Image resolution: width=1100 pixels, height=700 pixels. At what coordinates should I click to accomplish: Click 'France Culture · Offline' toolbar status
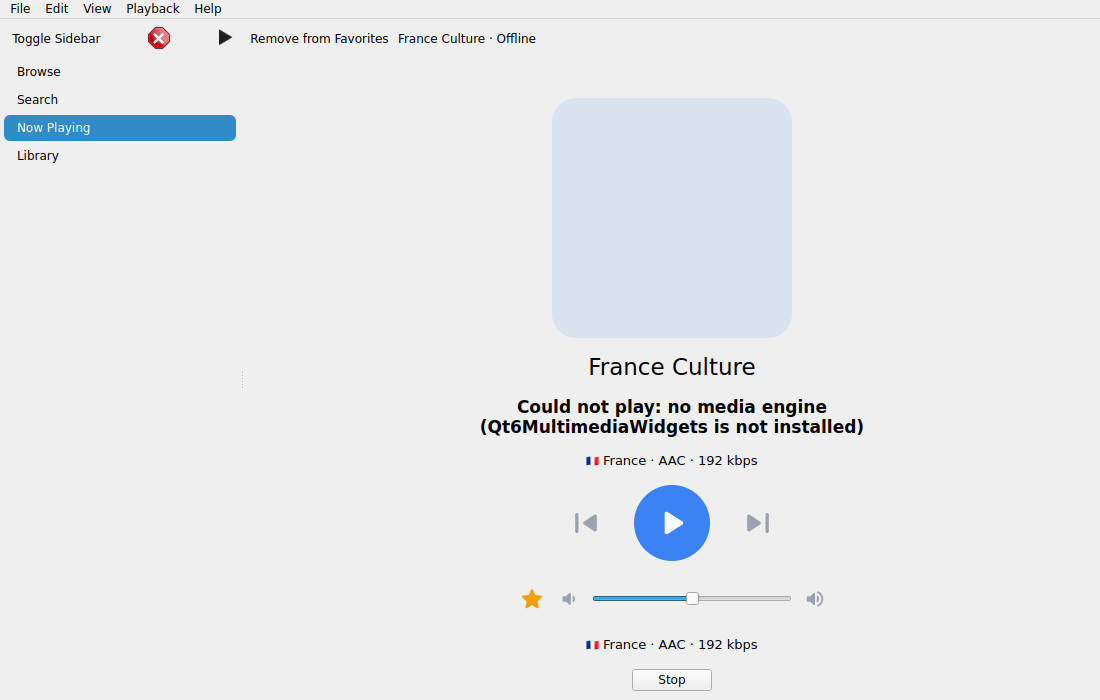(x=467, y=39)
